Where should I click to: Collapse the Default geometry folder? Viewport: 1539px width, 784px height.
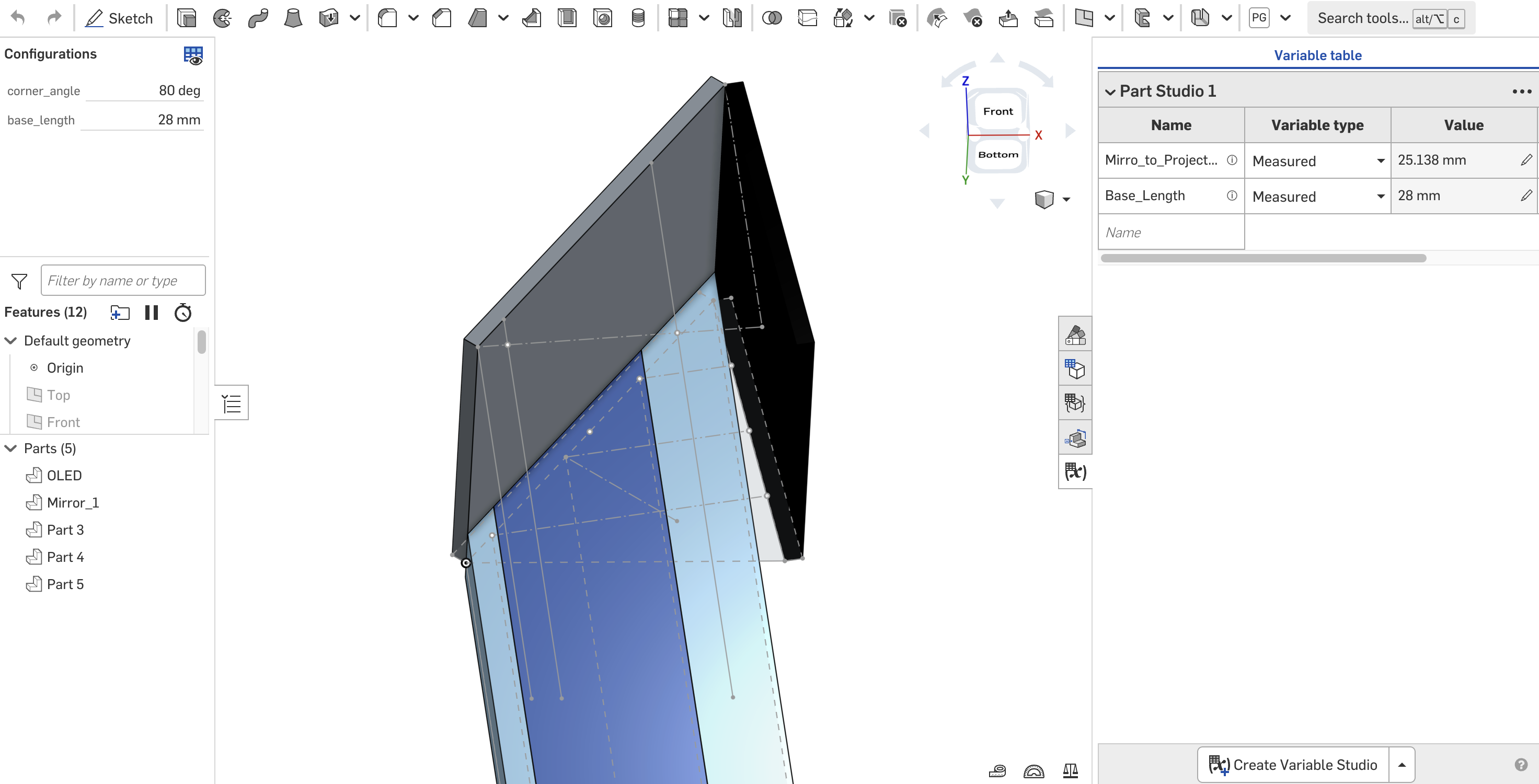[11, 341]
